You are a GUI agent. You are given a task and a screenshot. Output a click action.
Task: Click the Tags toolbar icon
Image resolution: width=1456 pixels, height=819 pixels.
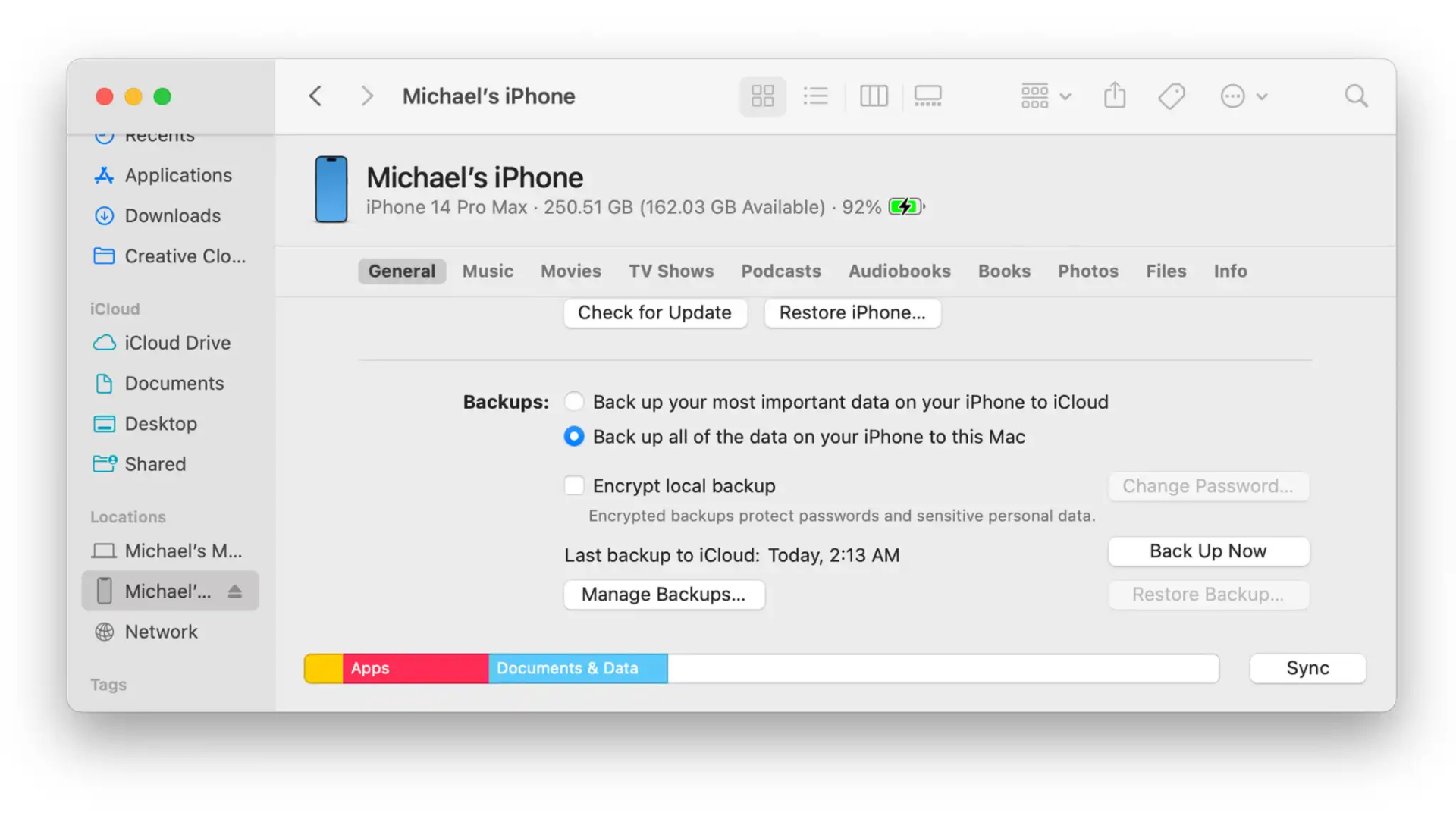[x=1171, y=96]
